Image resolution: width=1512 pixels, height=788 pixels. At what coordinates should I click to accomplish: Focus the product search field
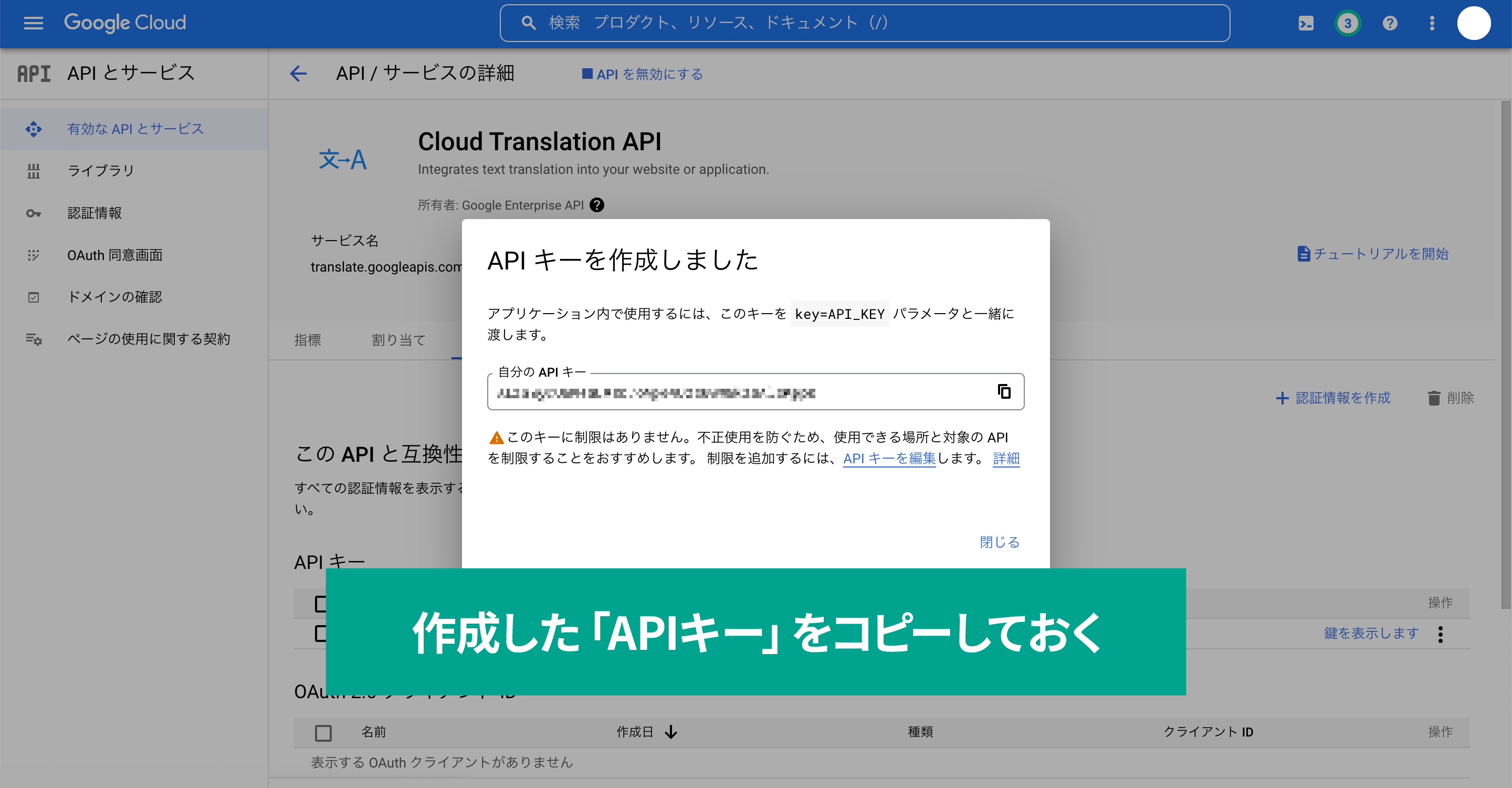pyautogui.click(x=865, y=23)
